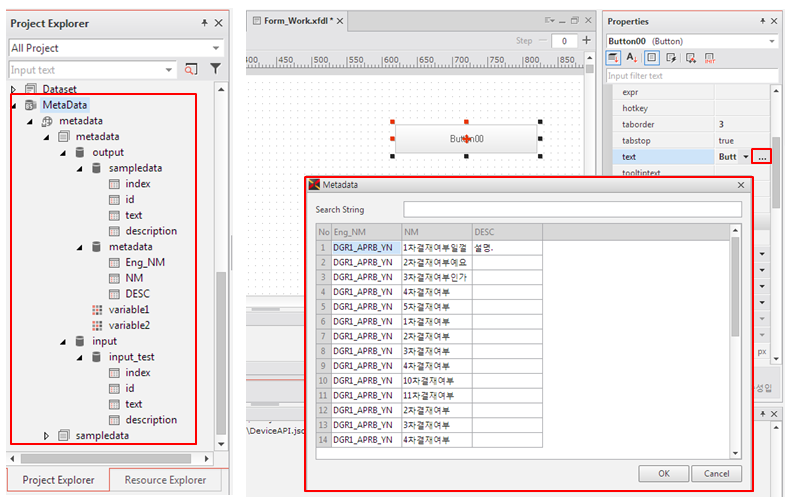Collapse the MetaData tree node
This screenshot has height=501, width=790.
point(14,105)
